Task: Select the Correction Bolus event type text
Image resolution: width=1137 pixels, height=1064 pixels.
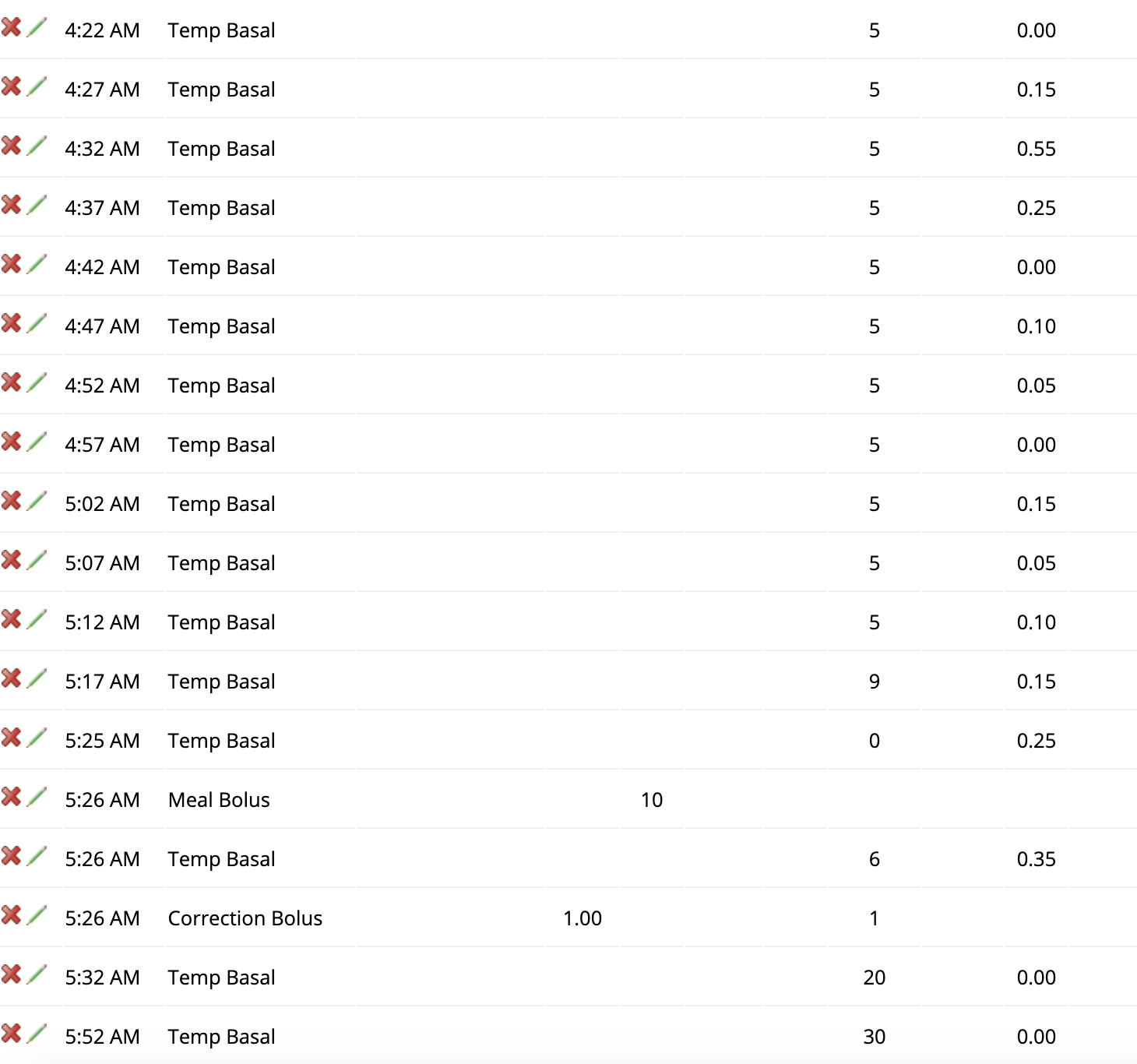Action: click(x=245, y=918)
